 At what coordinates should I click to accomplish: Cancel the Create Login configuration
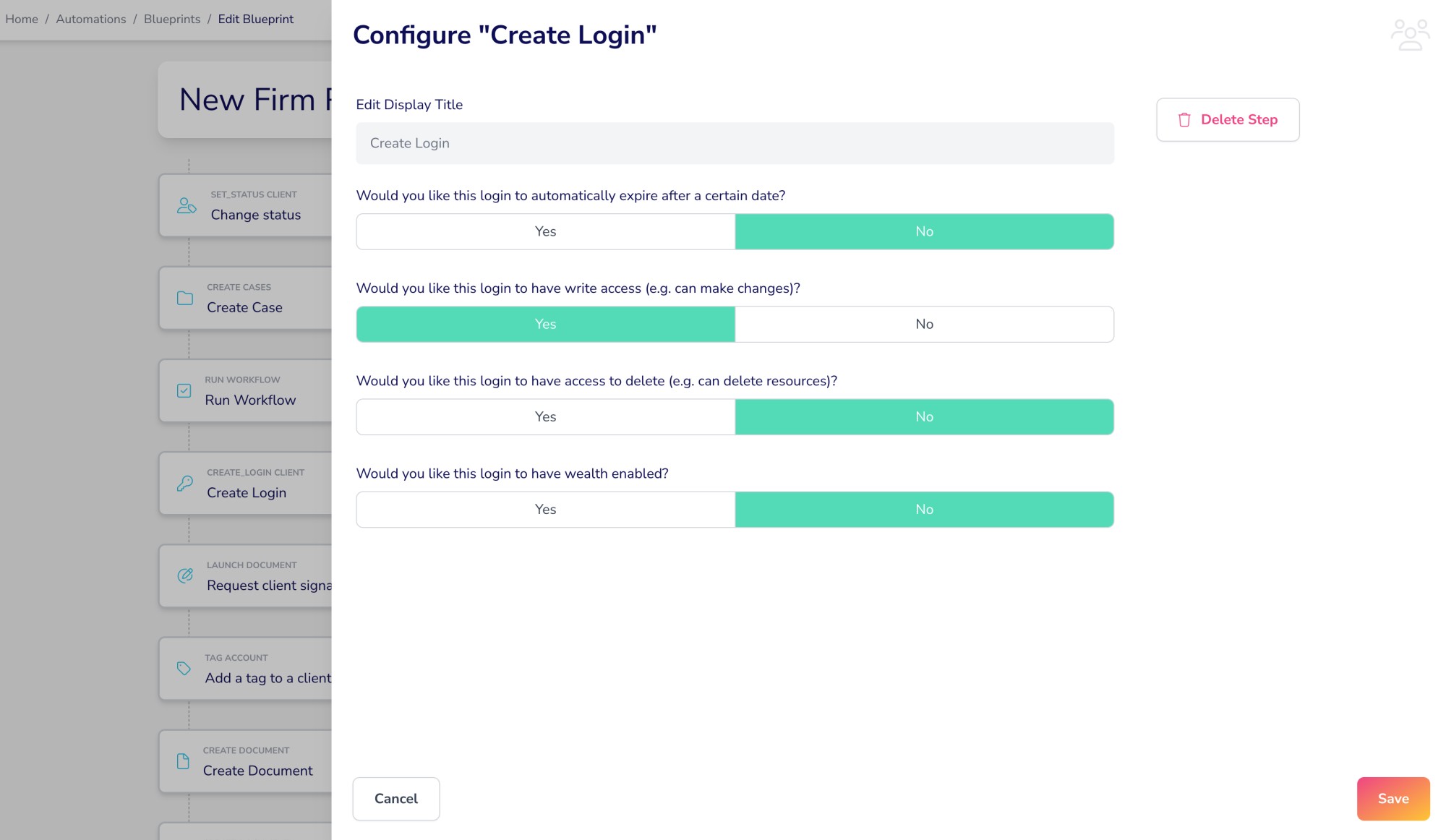[396, 799]
